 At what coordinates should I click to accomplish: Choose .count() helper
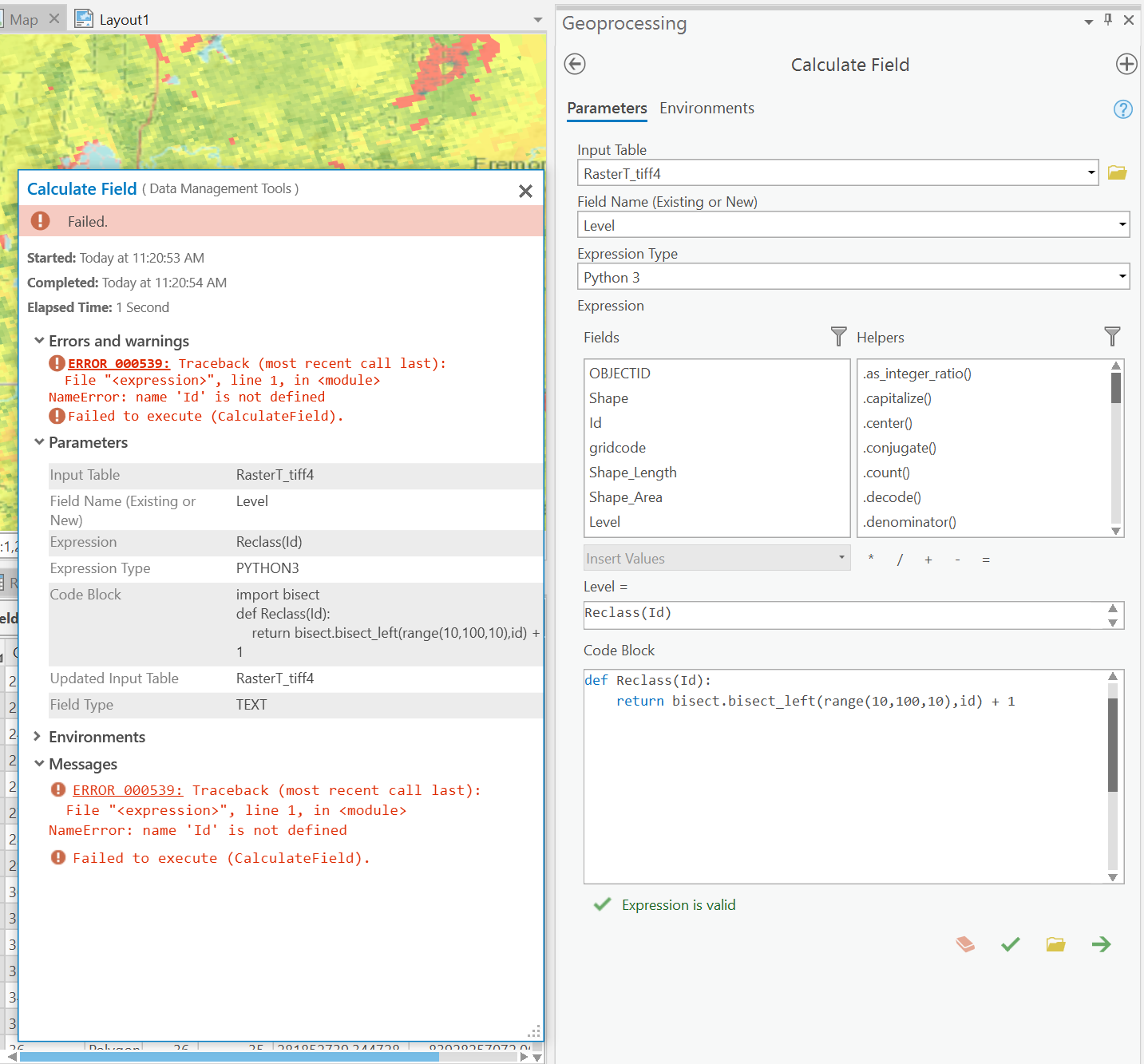tap(886, 473)
